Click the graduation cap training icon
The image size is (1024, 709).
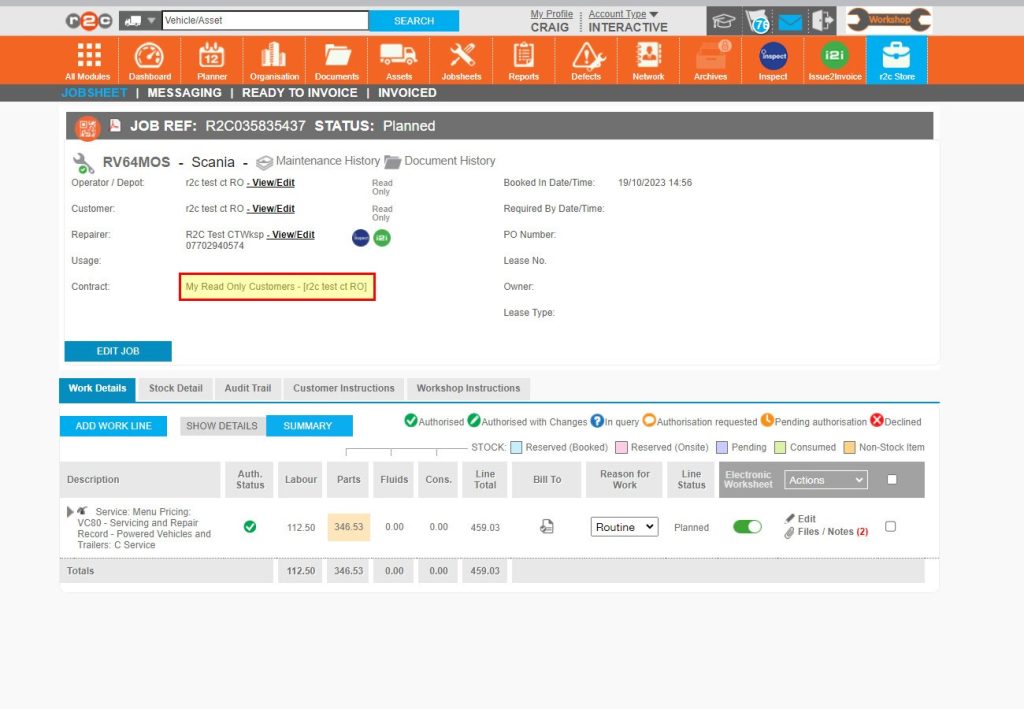(x=724, y=22)
